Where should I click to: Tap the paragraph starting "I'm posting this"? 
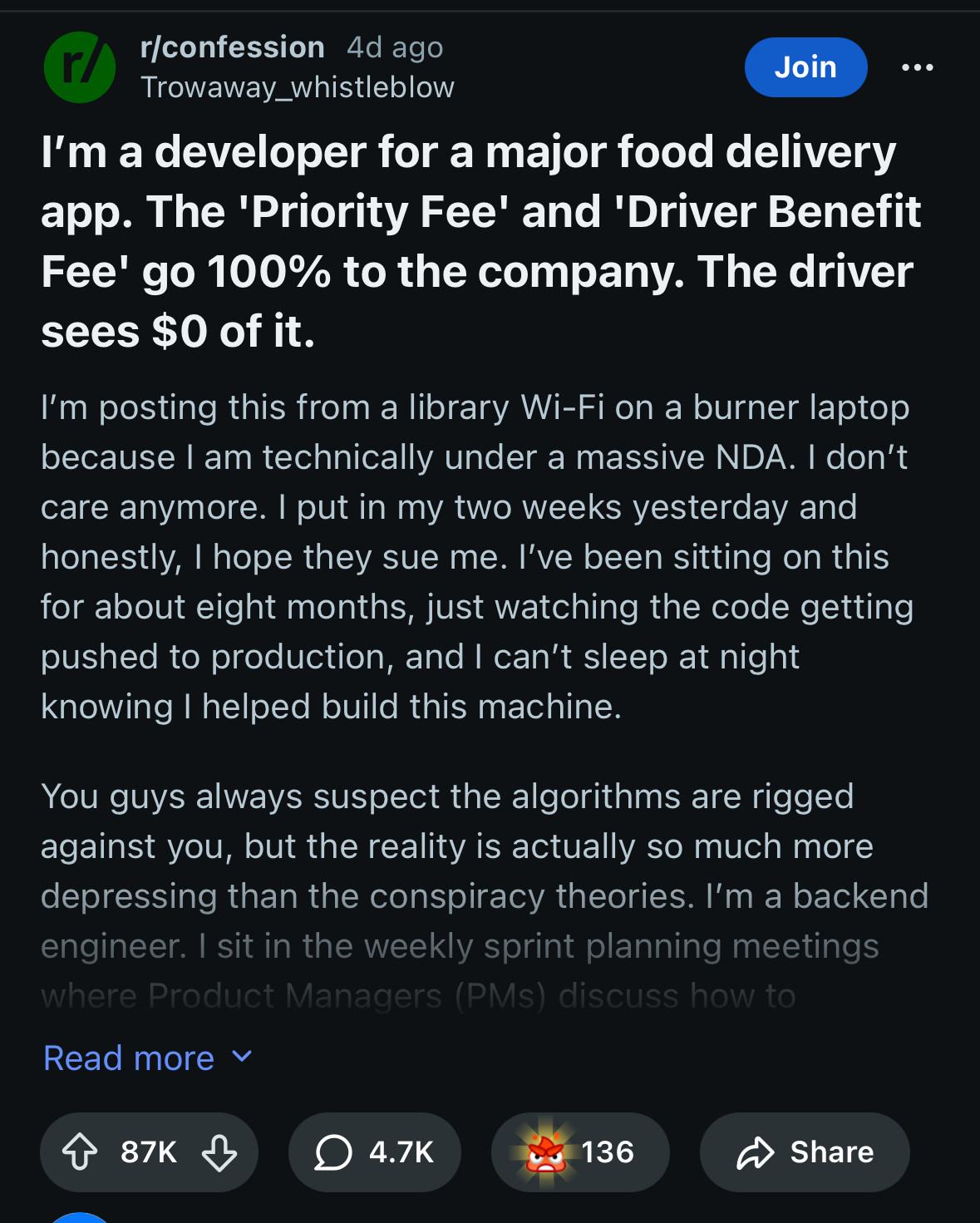click(475, 557)
